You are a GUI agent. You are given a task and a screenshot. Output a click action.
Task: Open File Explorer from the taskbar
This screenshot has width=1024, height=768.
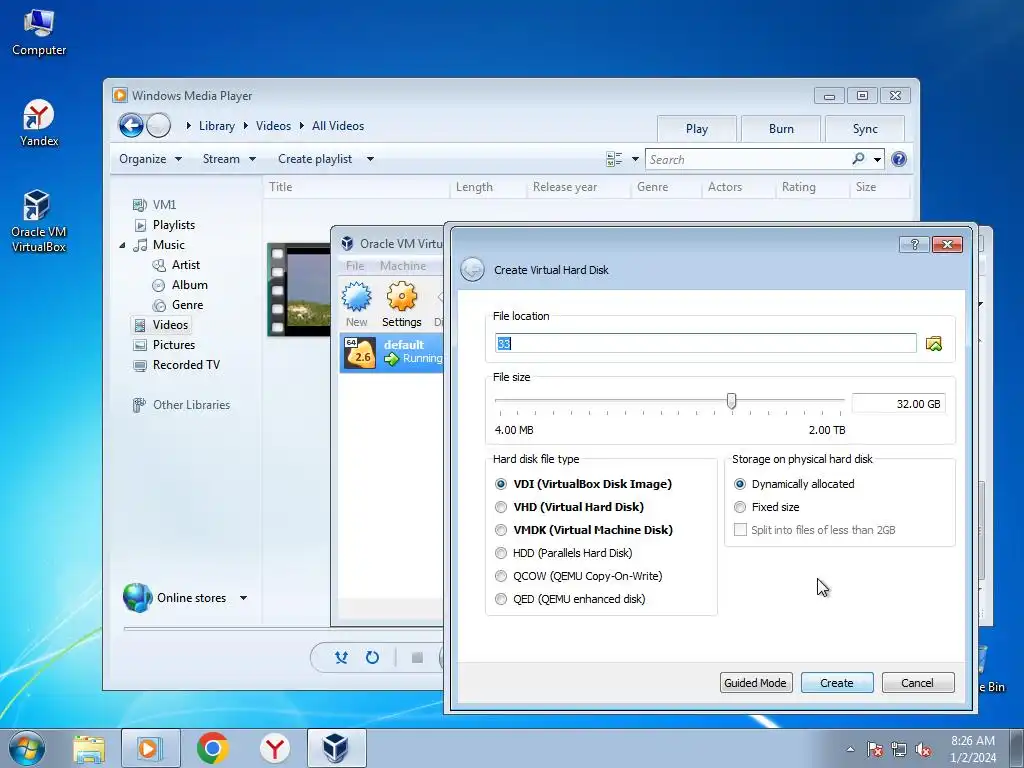tap(89, 749)
